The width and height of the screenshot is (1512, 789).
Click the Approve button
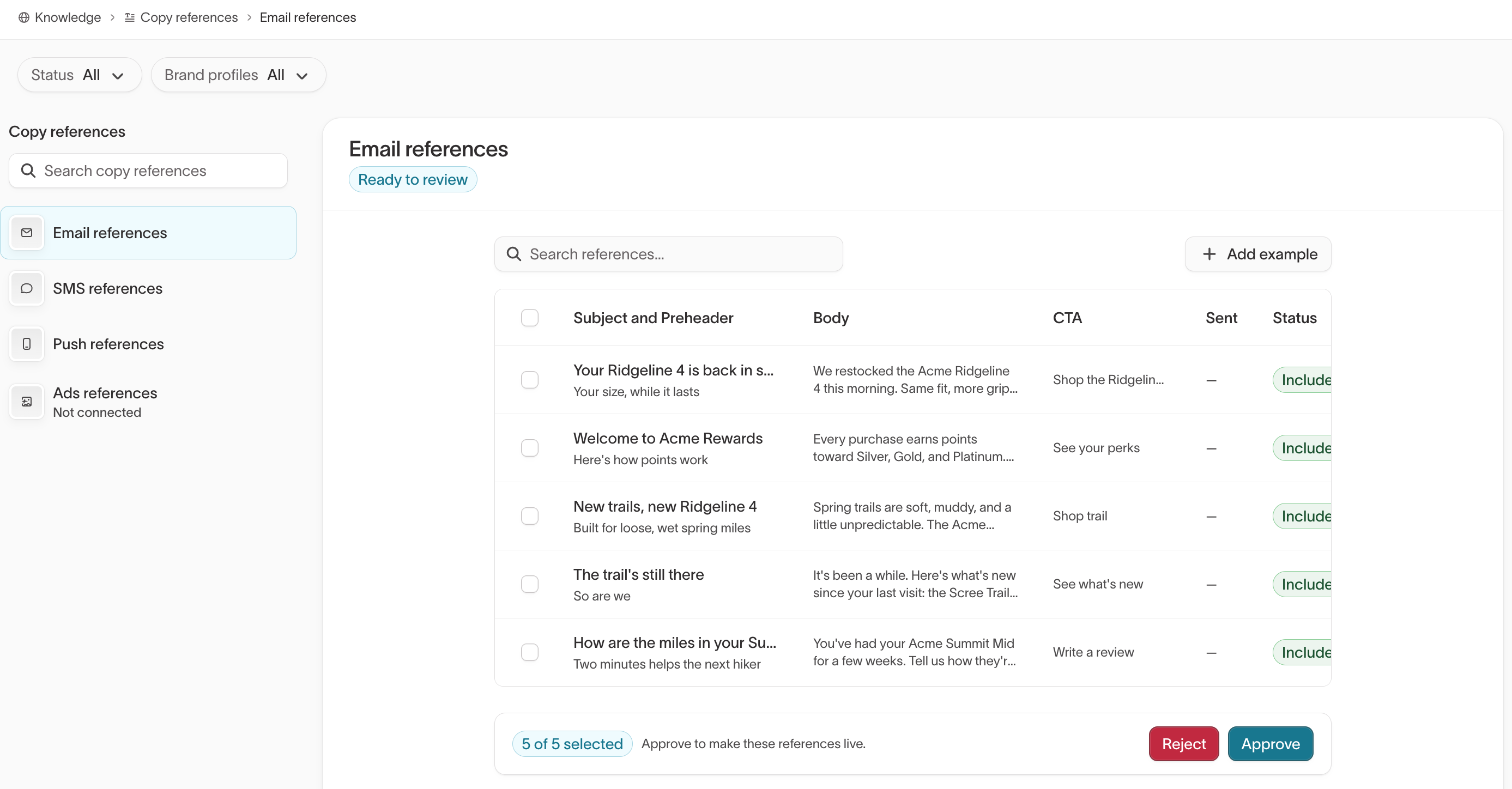(1270, 744)
